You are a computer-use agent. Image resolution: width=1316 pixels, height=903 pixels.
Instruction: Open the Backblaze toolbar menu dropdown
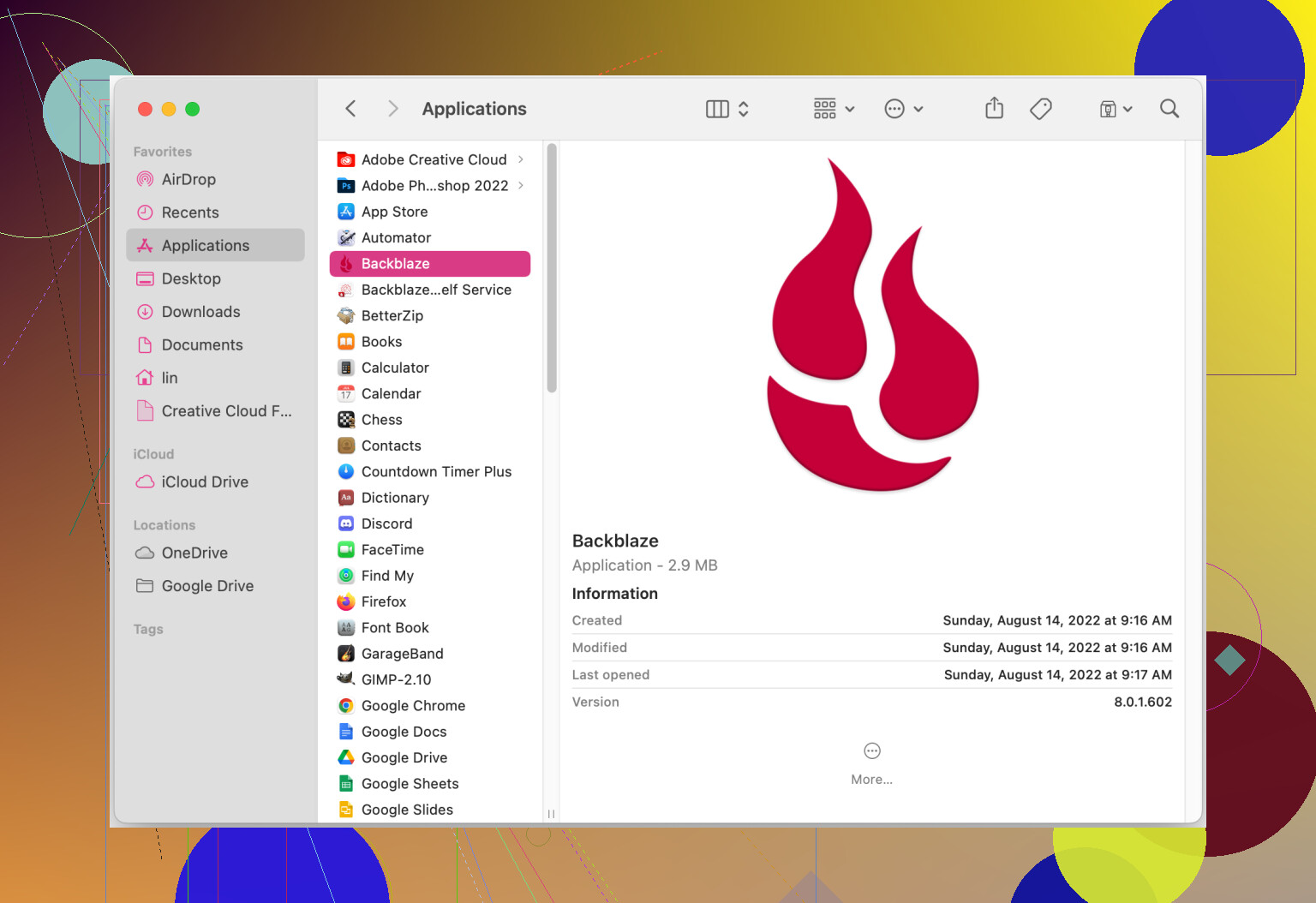pyautogui.click(x=1116, y=109)
